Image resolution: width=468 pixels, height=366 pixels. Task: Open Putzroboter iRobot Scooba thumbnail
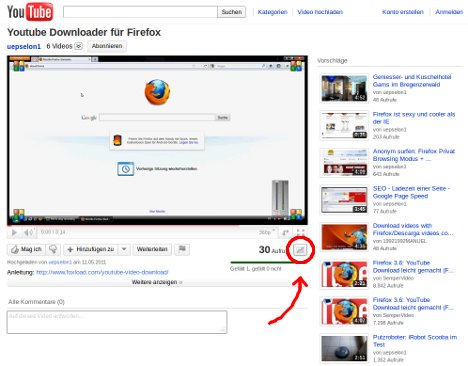pyautogui.click(x=344, y=349)
